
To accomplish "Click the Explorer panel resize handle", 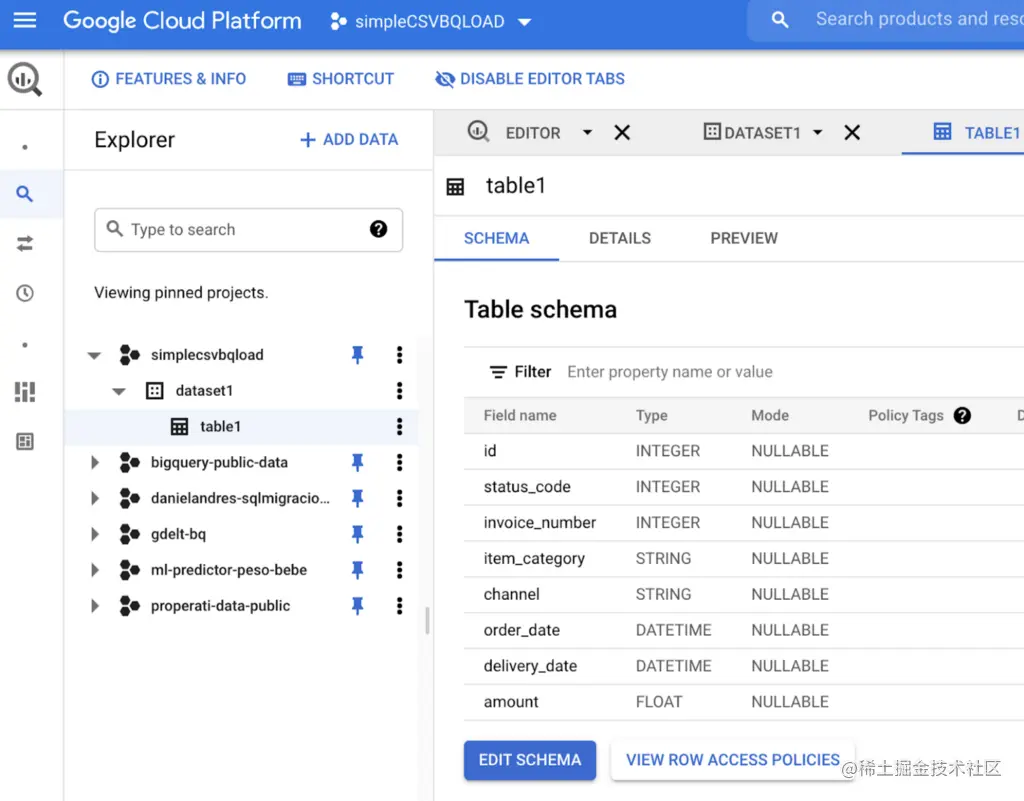I will [x=427, y=620].
